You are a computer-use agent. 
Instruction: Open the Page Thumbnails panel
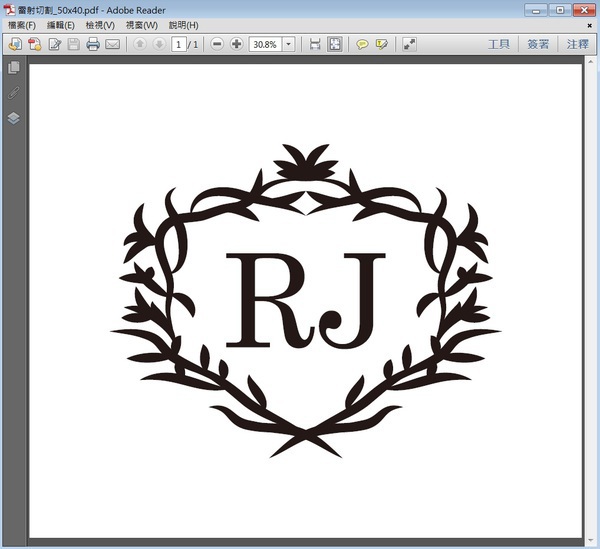[13, 68]
